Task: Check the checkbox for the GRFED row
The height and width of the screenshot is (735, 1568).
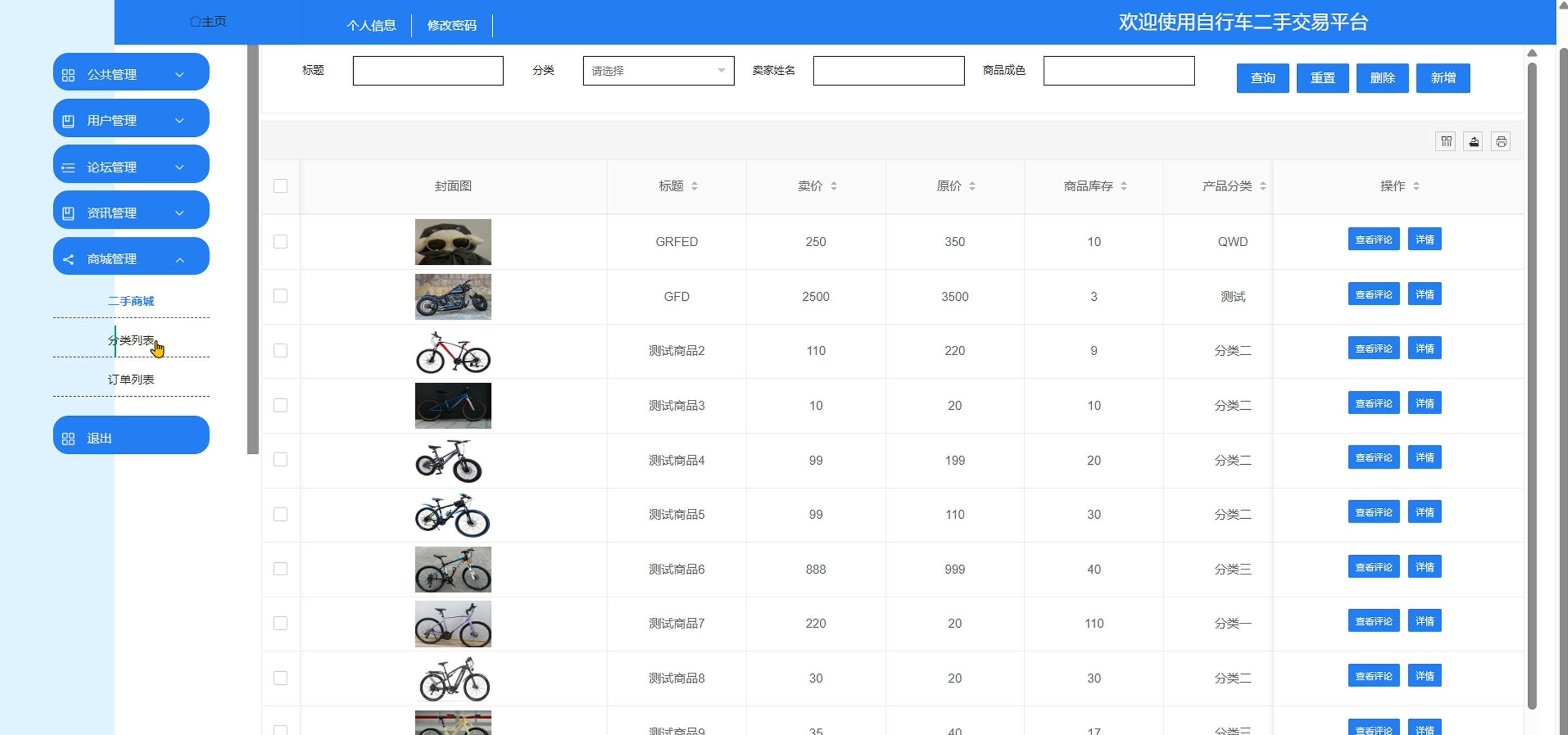Action: pyautogui.click(x=280, y=241)
